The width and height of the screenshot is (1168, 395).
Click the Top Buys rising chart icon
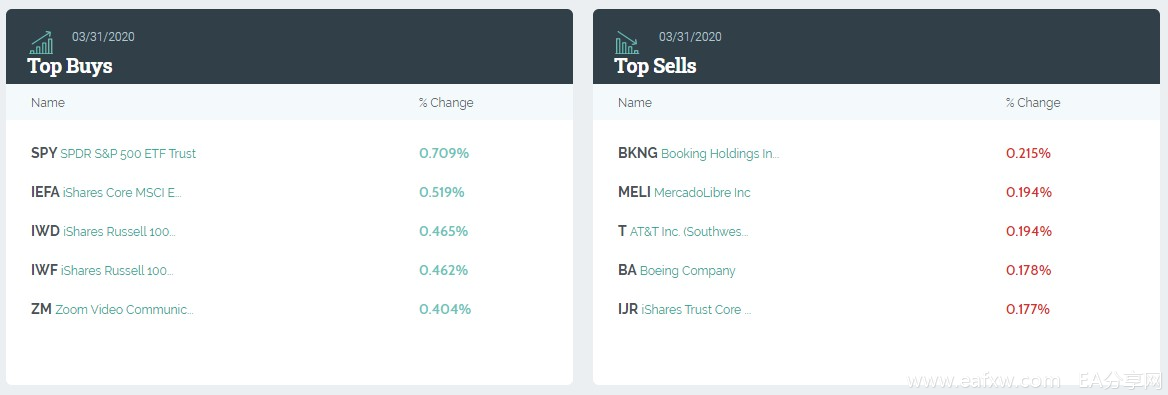pos(41,43)
